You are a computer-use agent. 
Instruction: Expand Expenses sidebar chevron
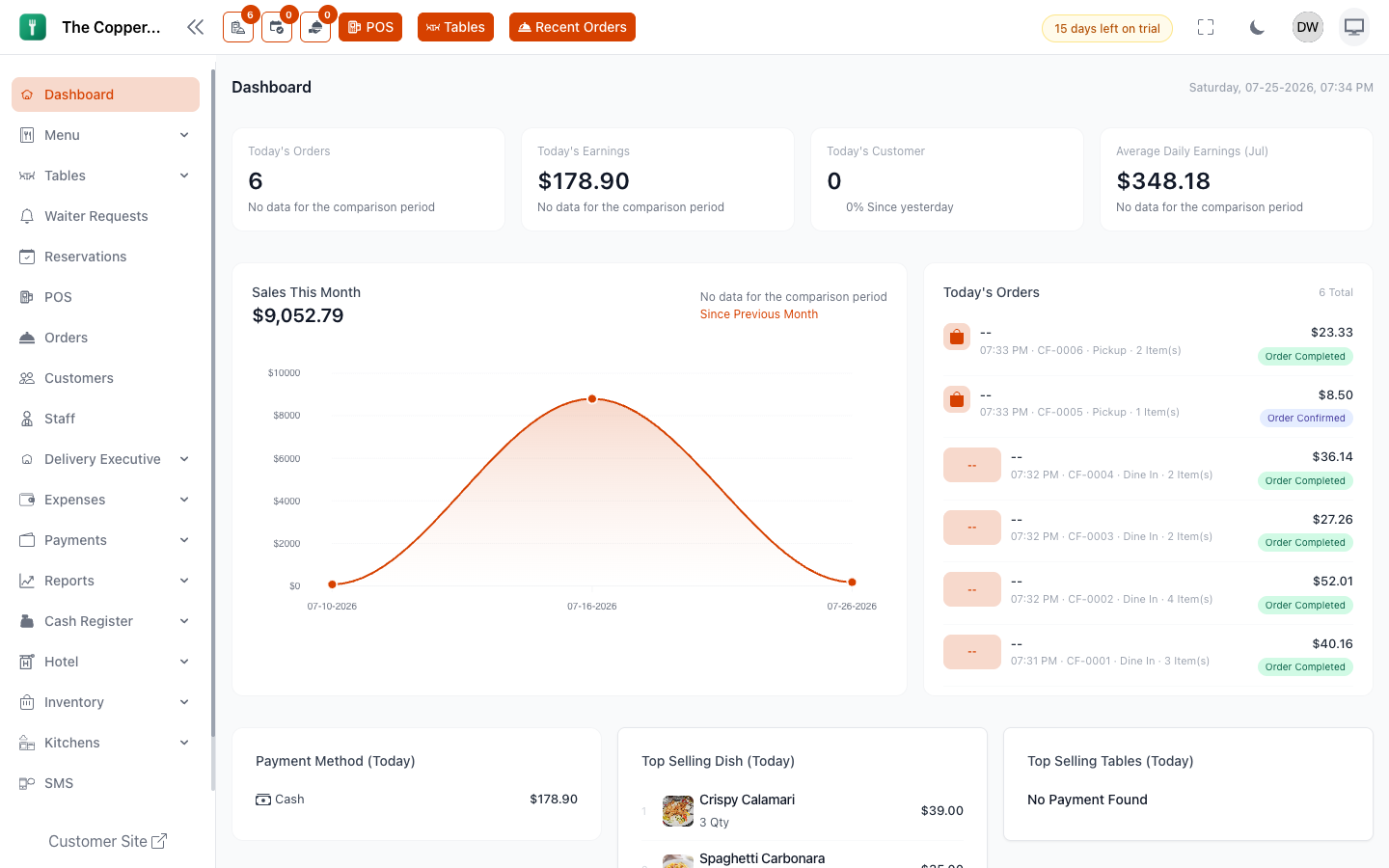click(x=184, y=500)
